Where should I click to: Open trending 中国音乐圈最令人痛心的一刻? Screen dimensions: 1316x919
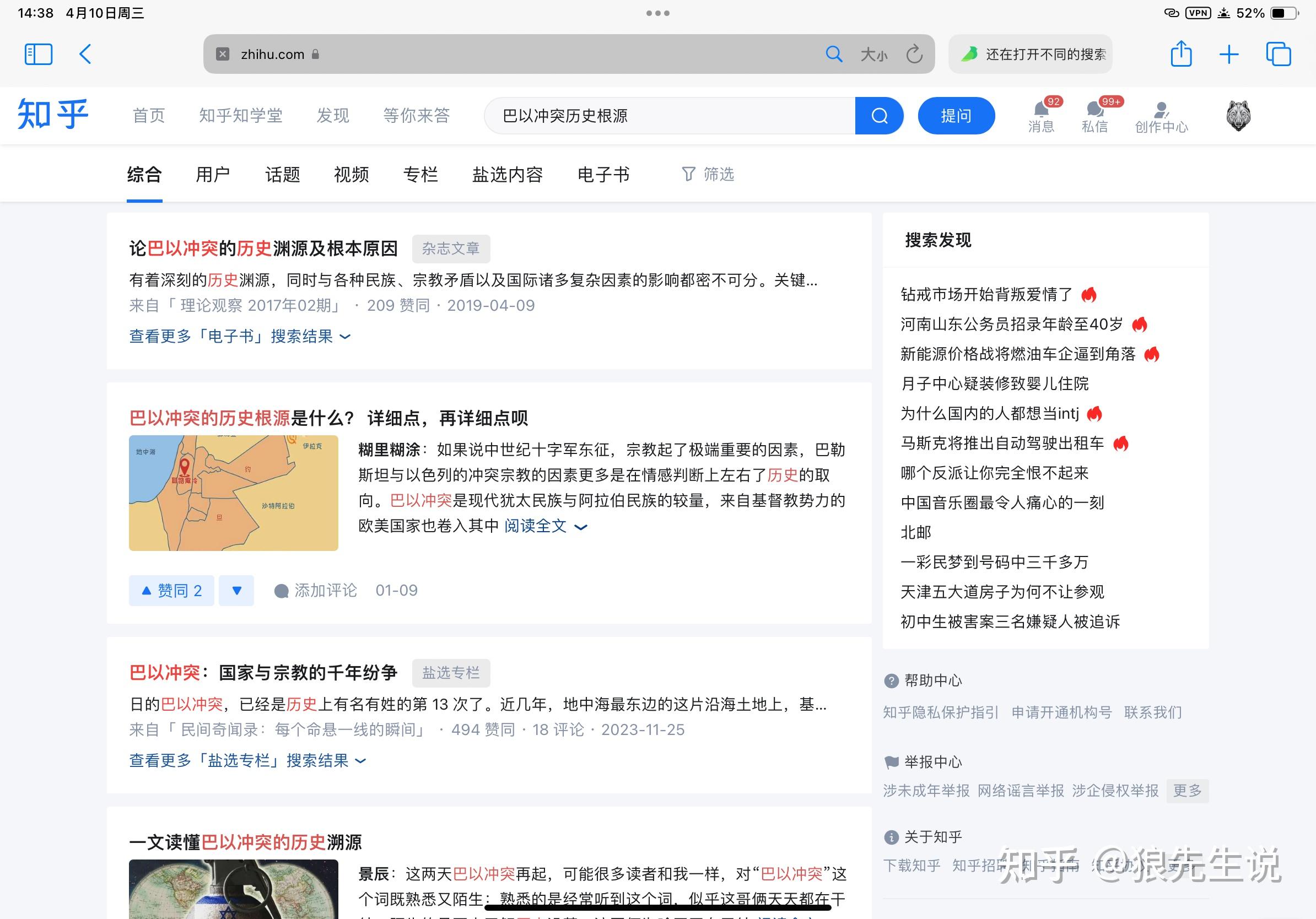(x=1002, y=503)
